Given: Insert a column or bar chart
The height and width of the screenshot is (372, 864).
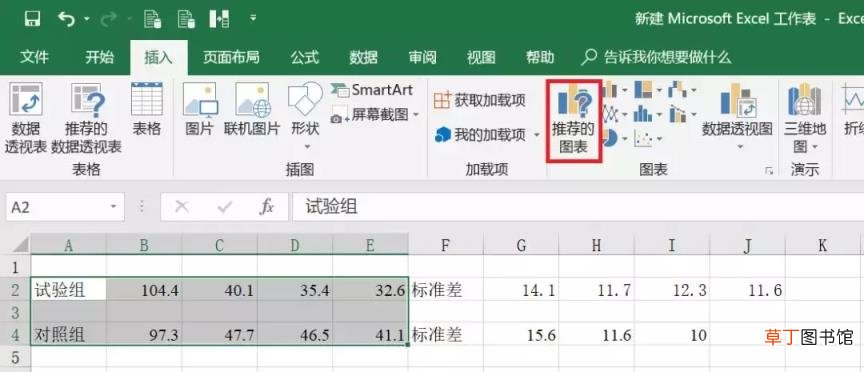Looking at the screenshot, I should click(x=614, y=90).
